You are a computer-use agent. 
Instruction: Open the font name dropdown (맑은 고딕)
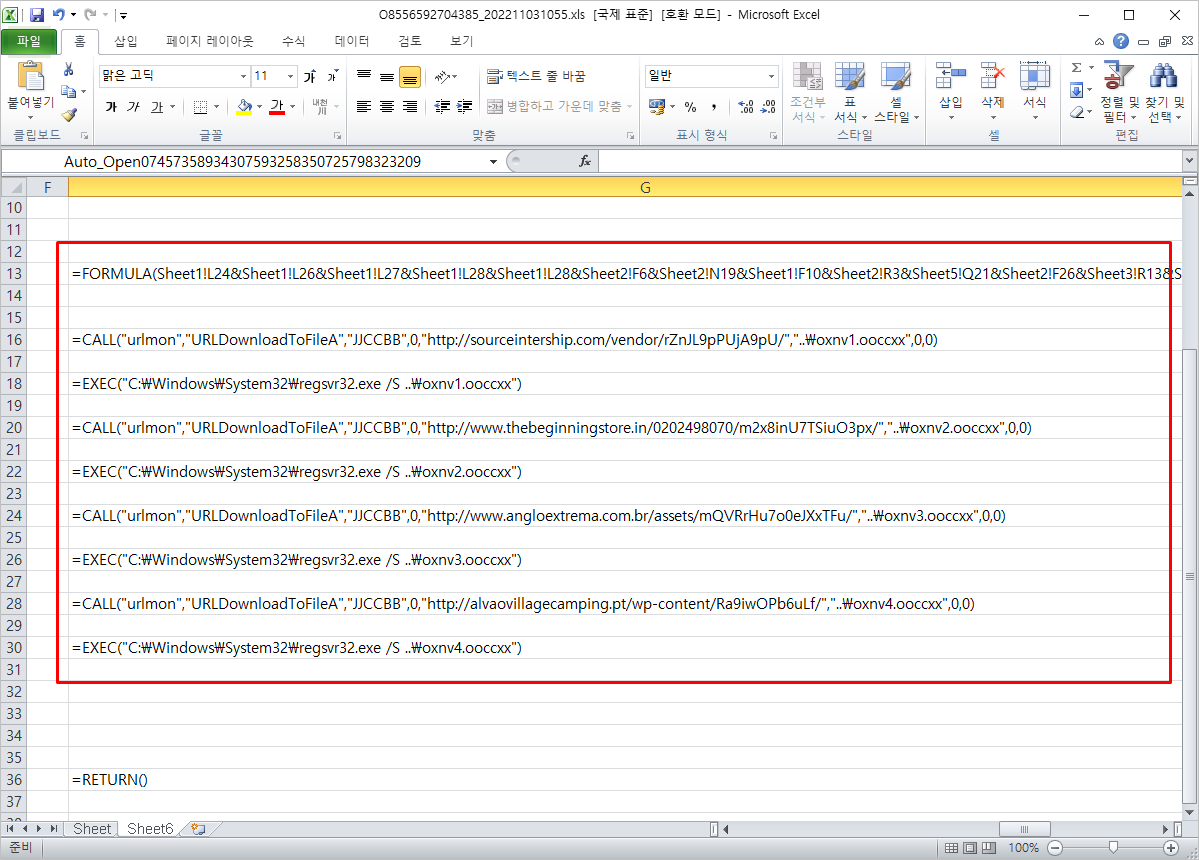click(x=243, y=76)
